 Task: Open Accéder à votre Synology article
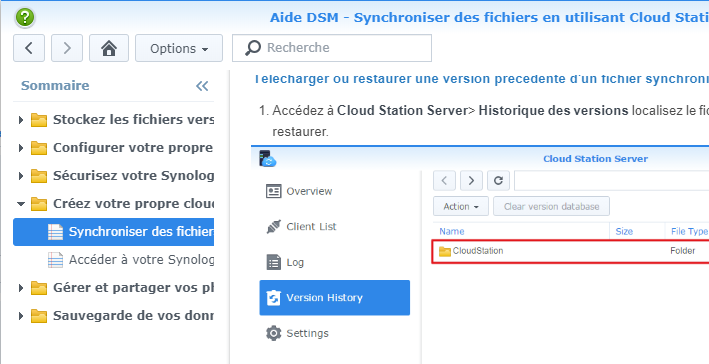coord(113,260)
